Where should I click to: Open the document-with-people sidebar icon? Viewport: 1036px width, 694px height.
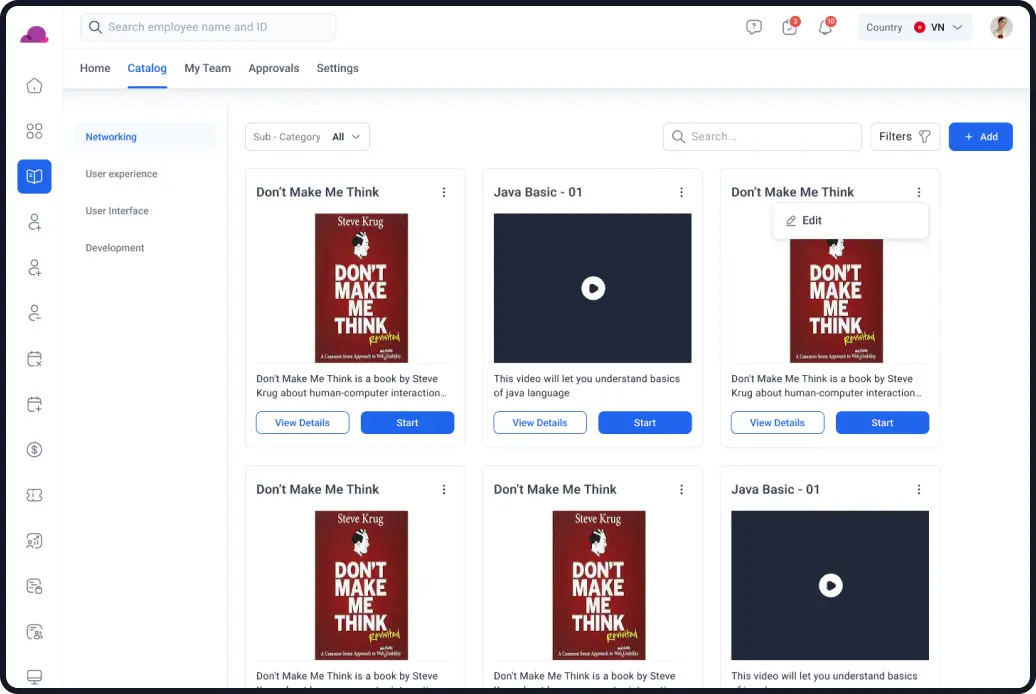pyautogui.click(x=34, y=632)
